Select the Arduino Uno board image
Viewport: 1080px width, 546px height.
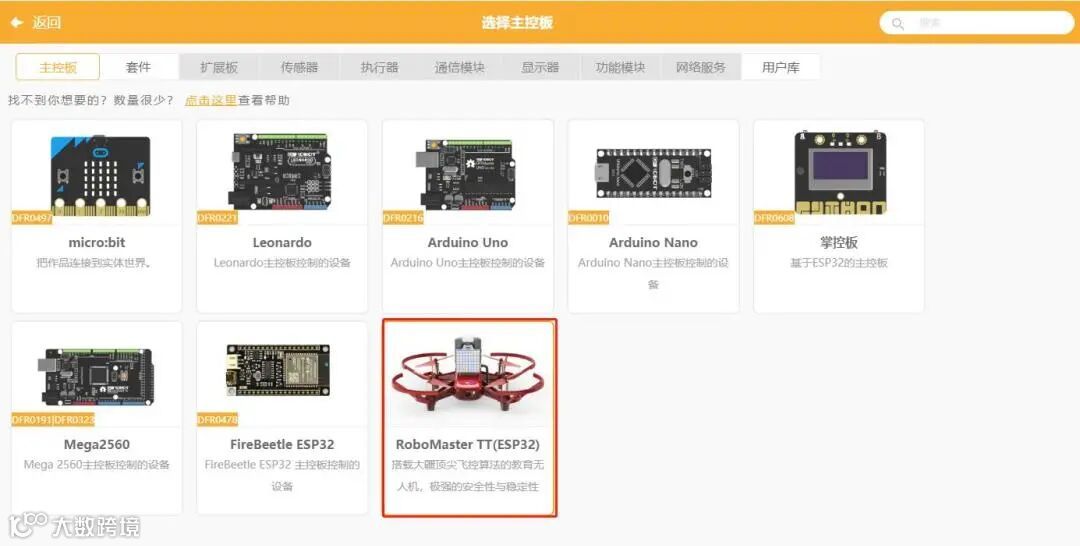point(466,172)
